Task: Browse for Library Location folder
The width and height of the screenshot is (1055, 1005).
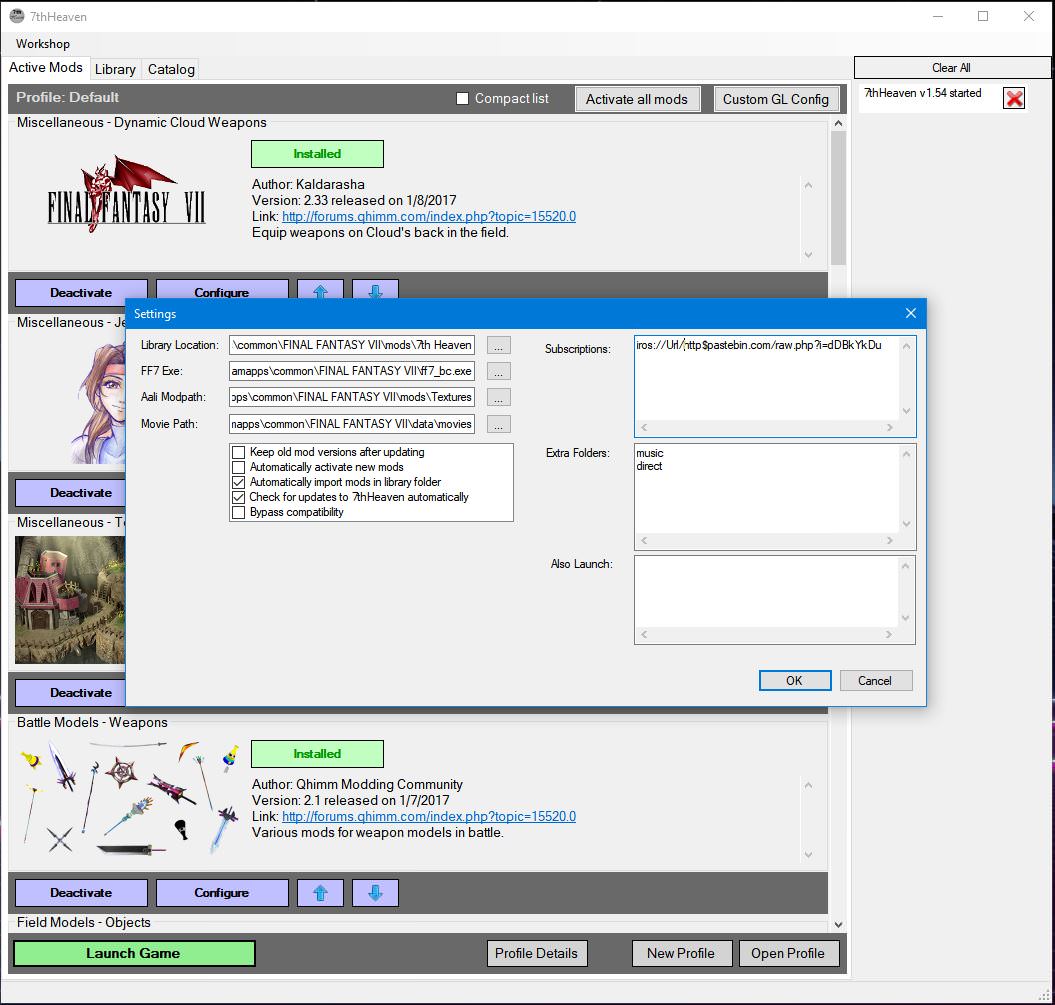Action: [x=499, y=345]
